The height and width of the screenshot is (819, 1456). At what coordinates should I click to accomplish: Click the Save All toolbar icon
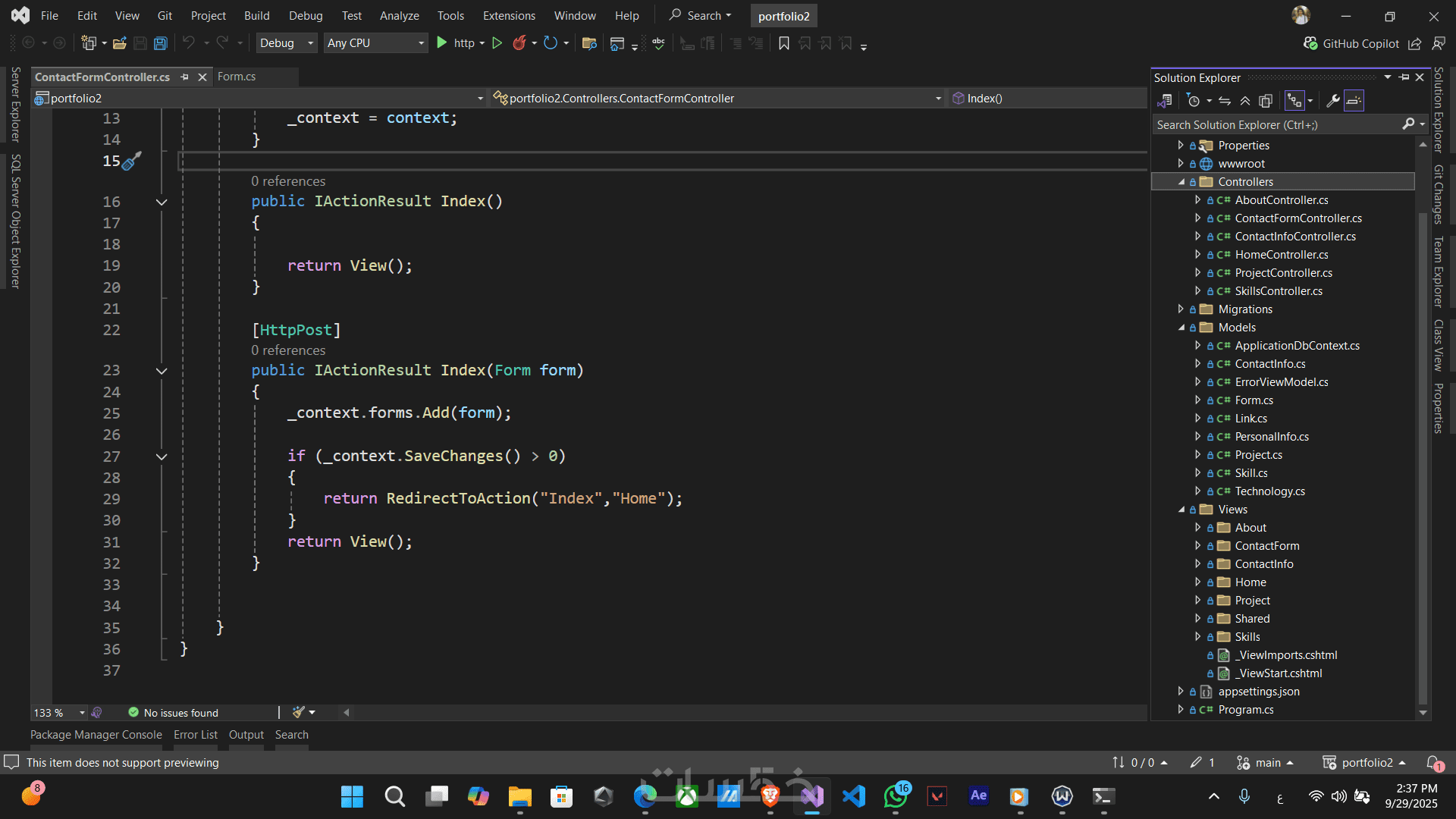[x=160, y=43]
